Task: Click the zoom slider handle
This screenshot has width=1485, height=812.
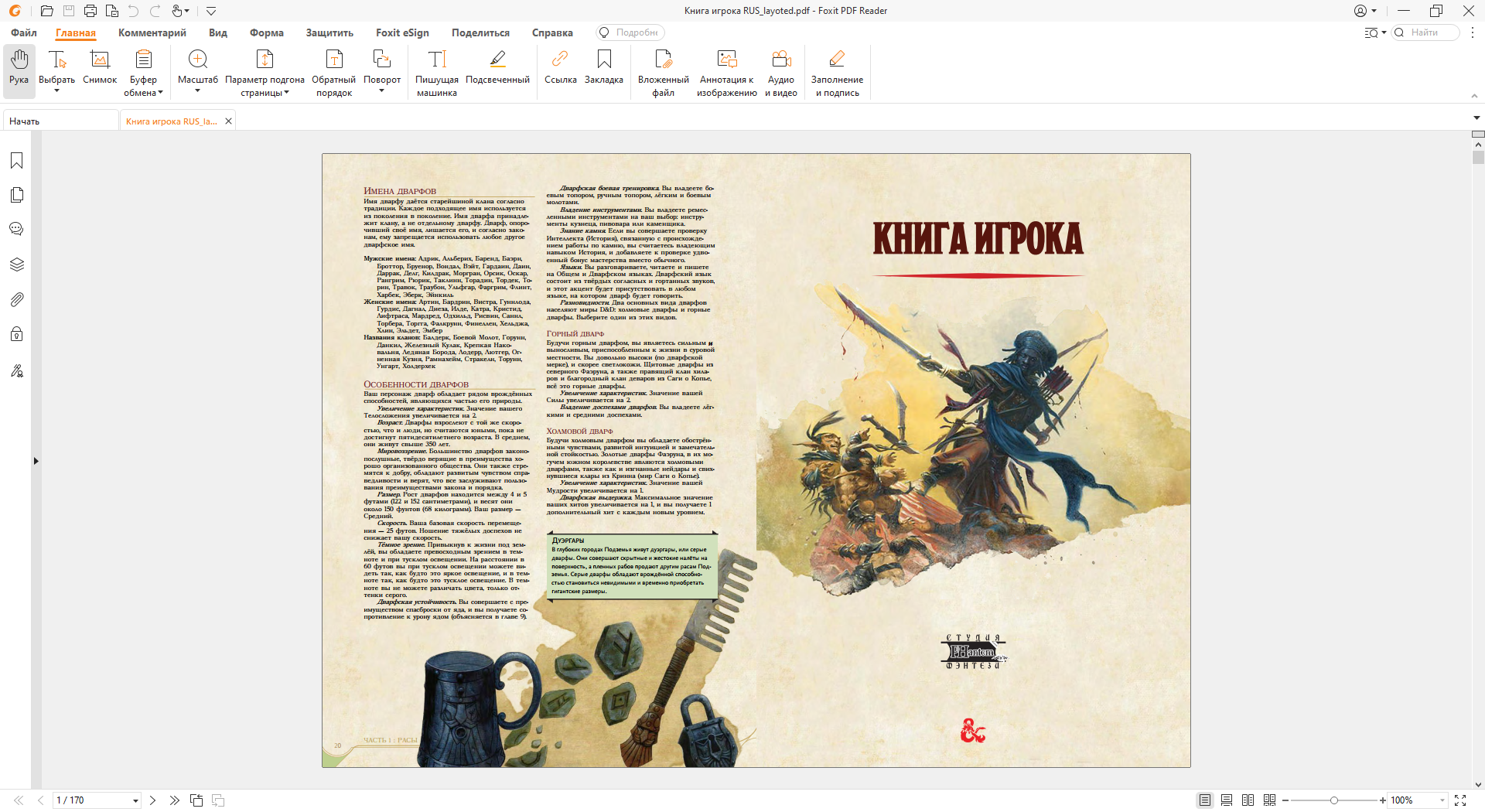Action: coord(1333,800)
